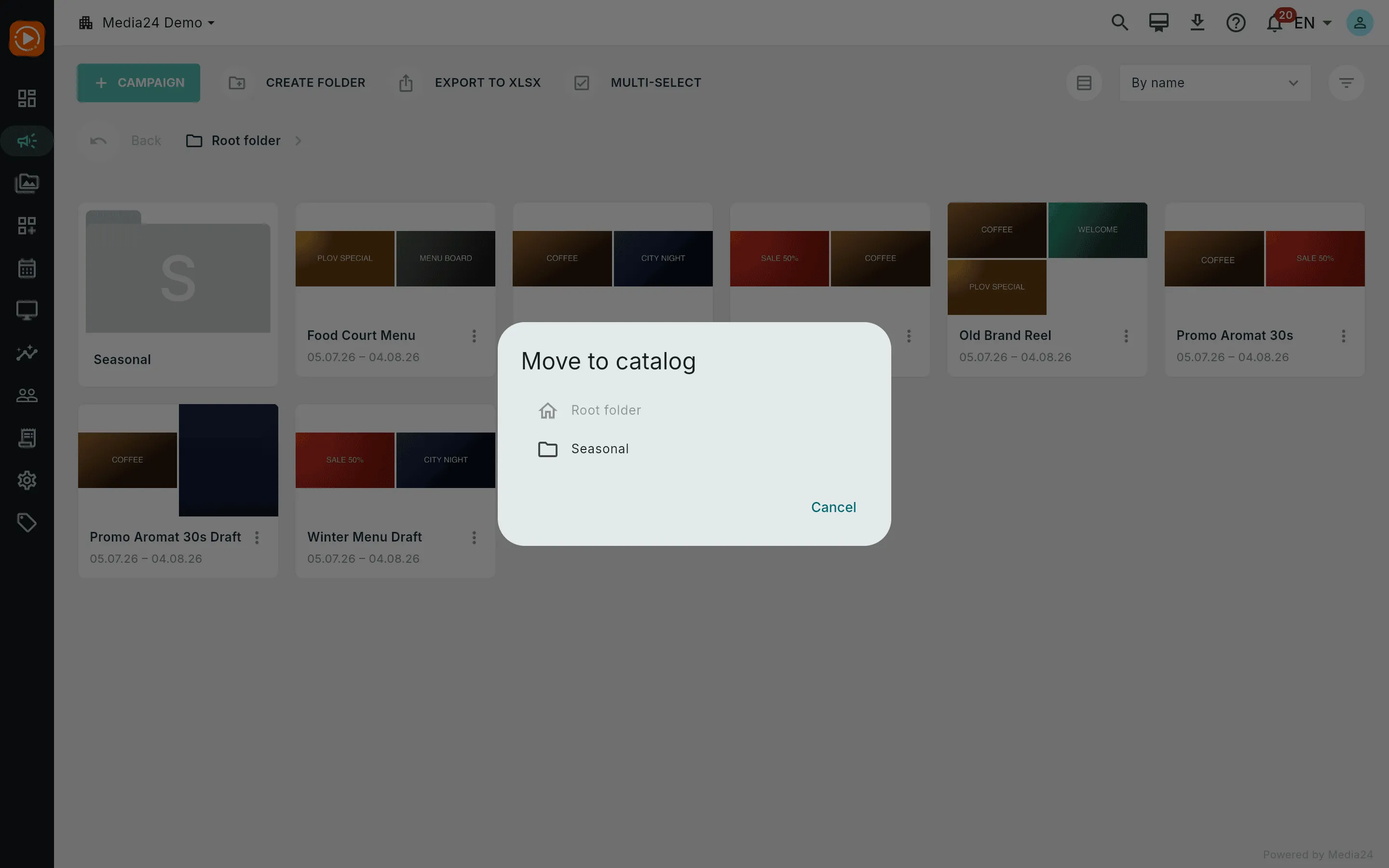This screenshot has width=1389, height=868.
Task: Click the Back navigation link
Action: [146, 141]
